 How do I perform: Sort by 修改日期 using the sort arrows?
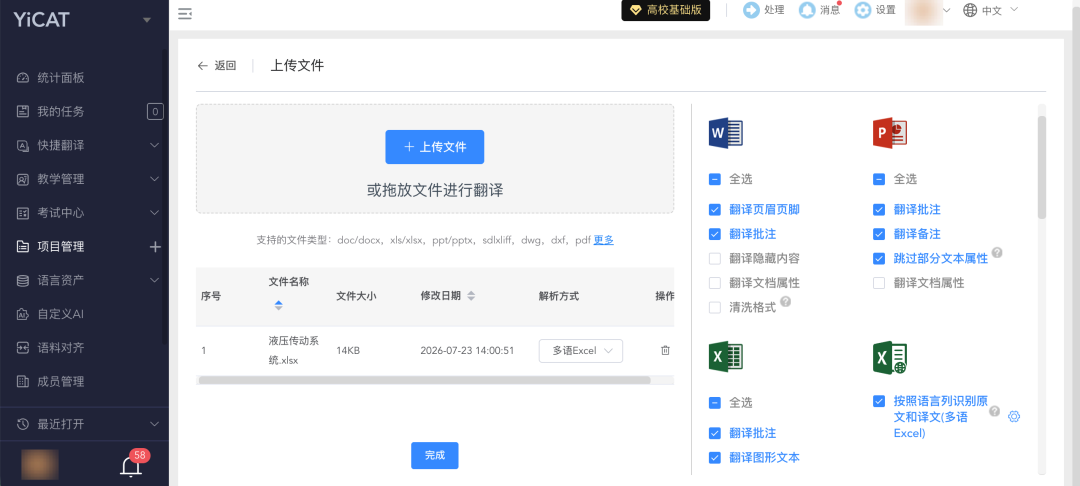coord(471,296)
